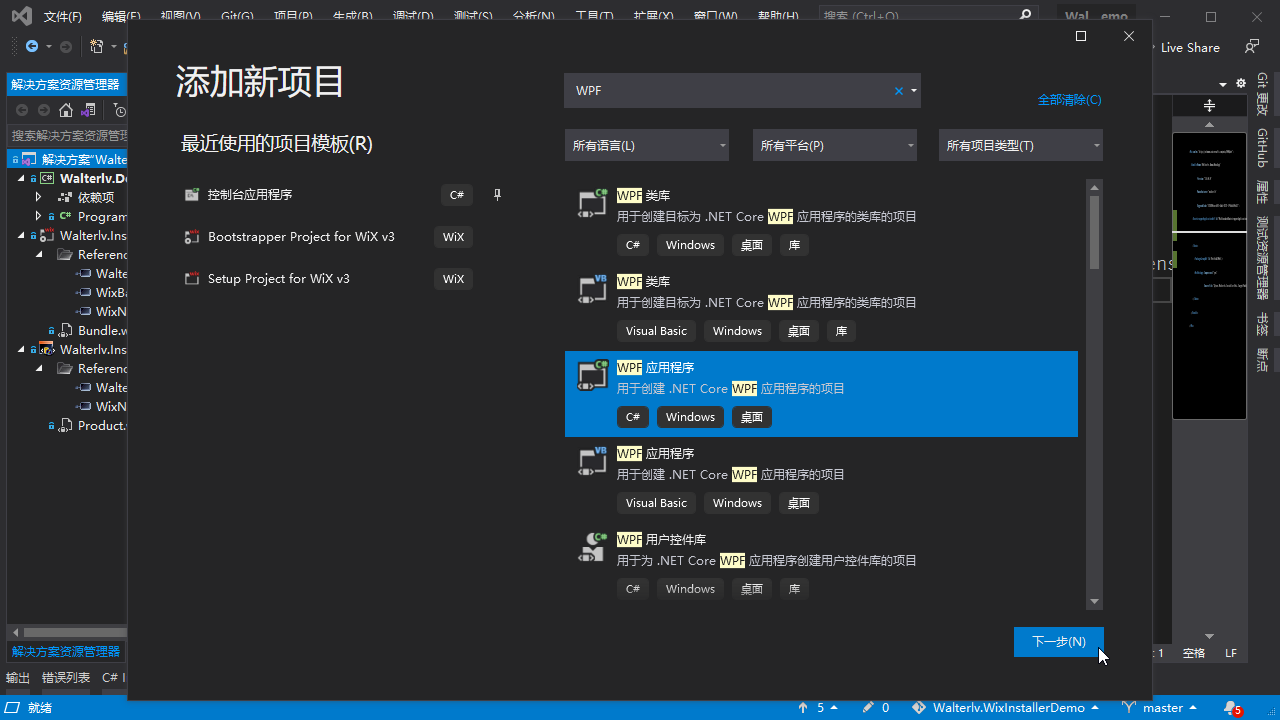Viewport: 1280px width, 720px height.
Task: Click the 下一步 button
Action: 1058,641
